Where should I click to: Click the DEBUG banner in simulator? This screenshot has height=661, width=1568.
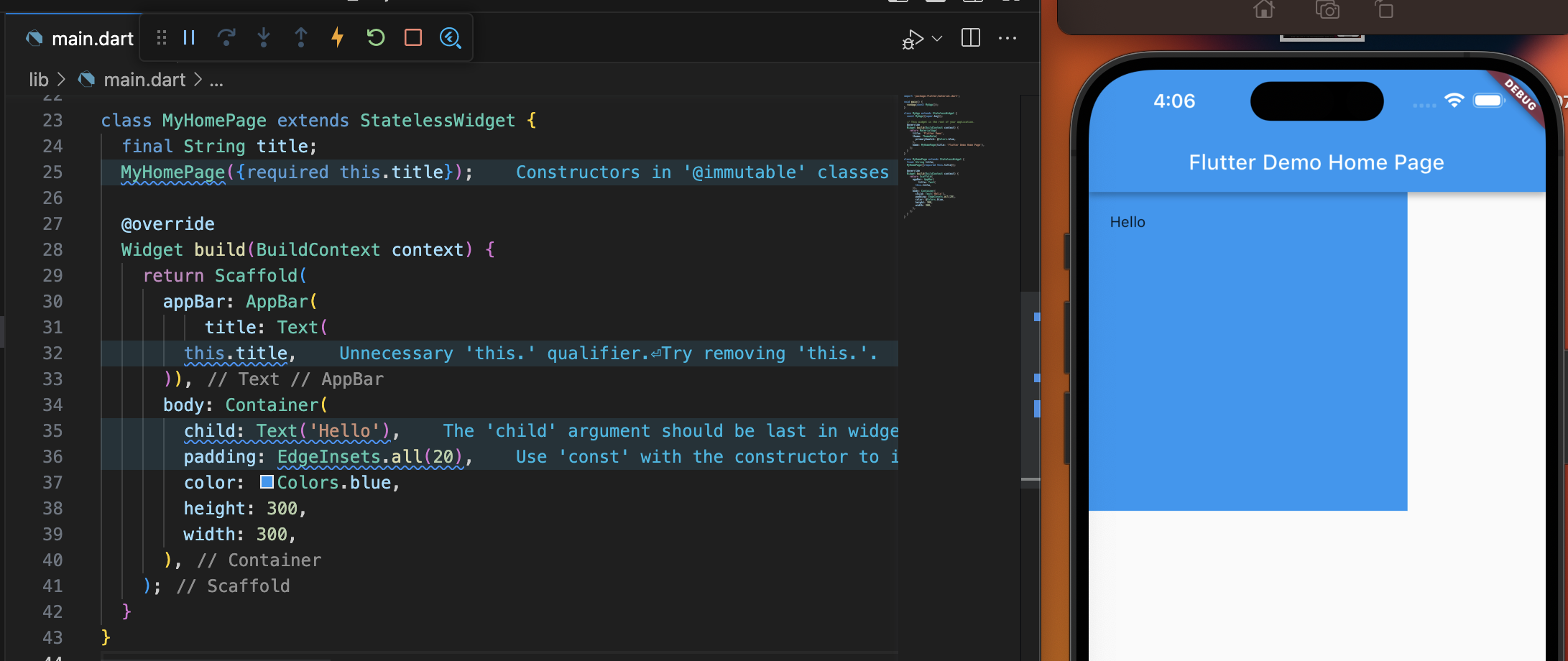pyautogui.click(x=1519, y=95)
